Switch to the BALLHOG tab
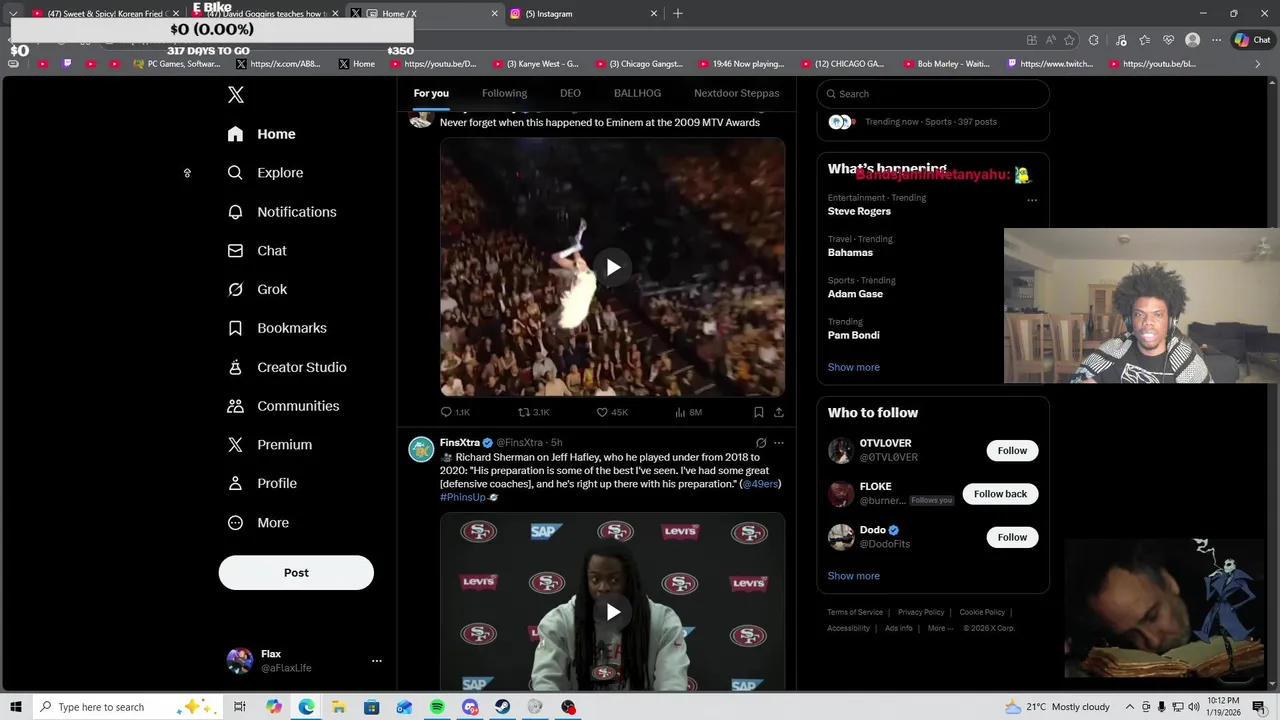The height and width of the screenshot is (720, 1280). point(637,93)
